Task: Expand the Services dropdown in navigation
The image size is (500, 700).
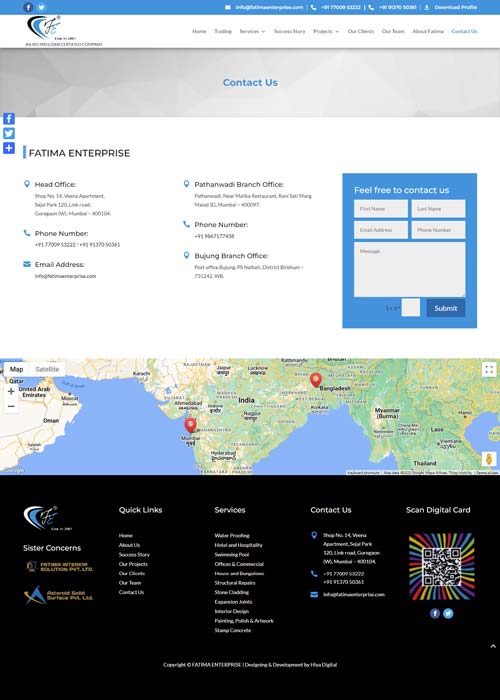Action: [252, 31]
